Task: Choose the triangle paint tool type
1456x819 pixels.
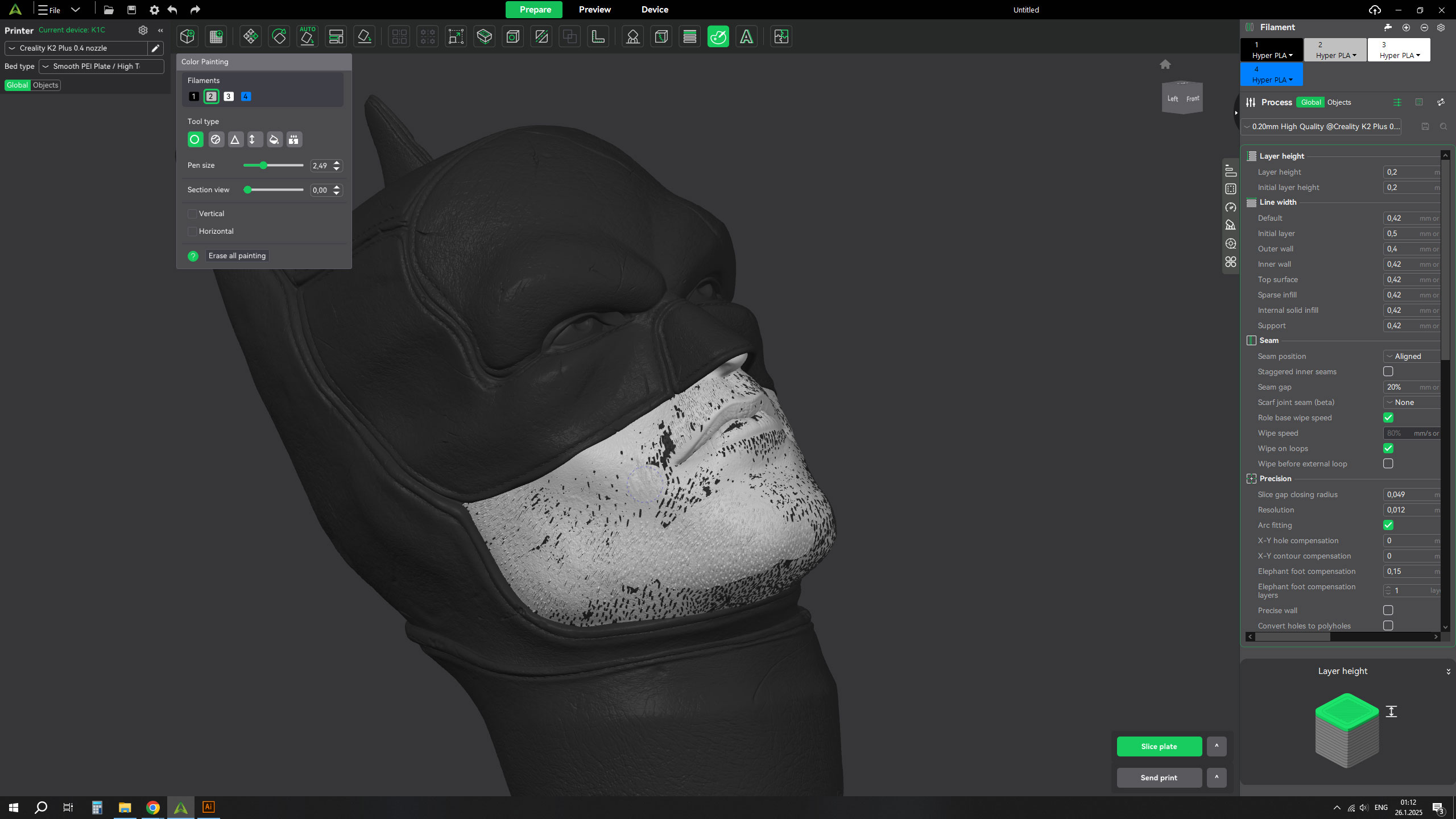Action: pyautogui.click(x=235, y=140)
